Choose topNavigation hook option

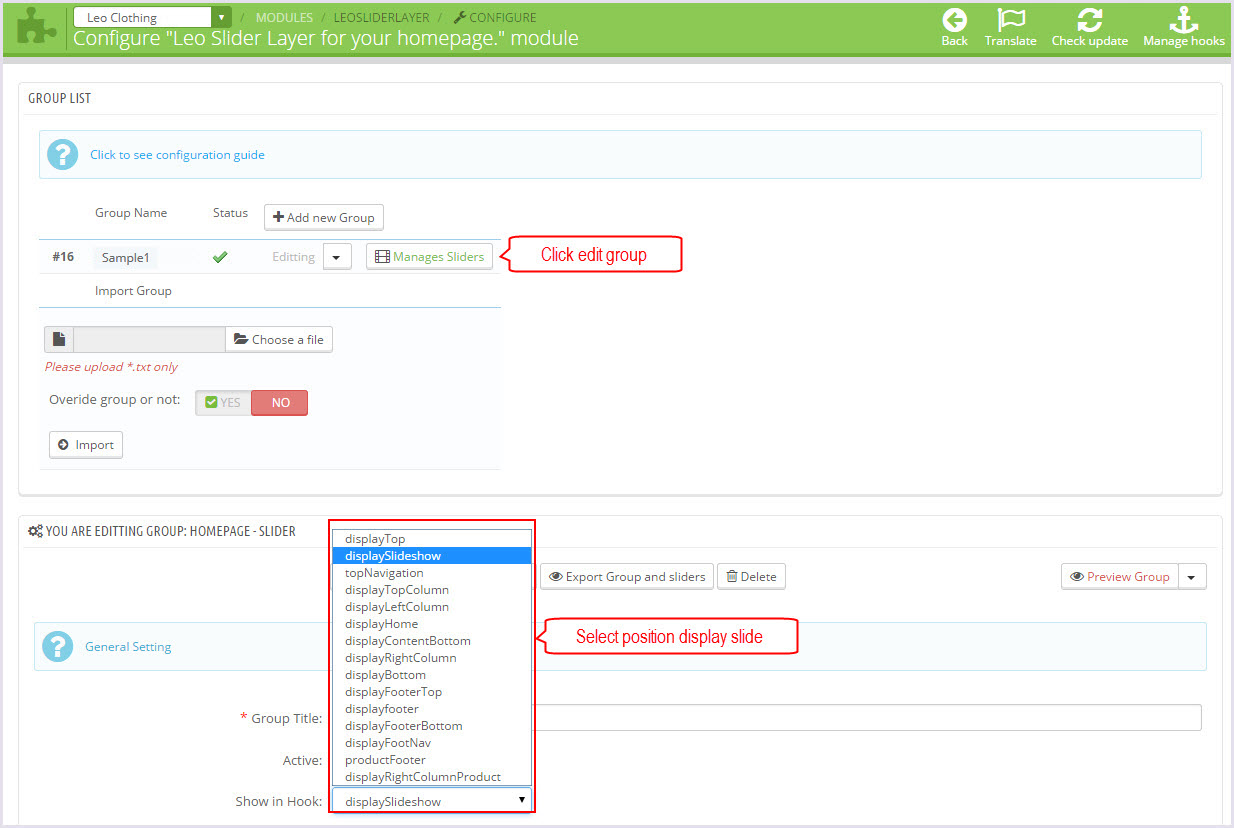pos(432,573)
